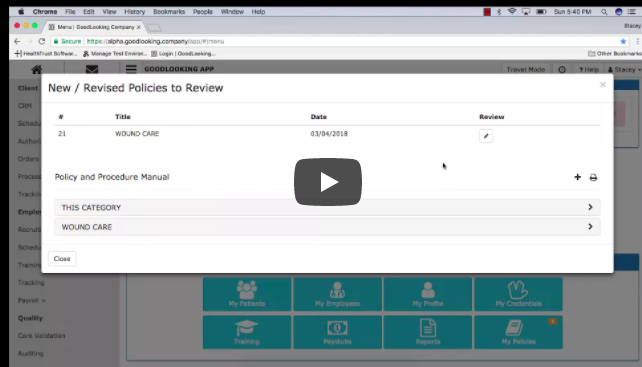Screen dimensions: 642x367
Task: Select CRM in sidebar
Action: [x=25, y=106]
